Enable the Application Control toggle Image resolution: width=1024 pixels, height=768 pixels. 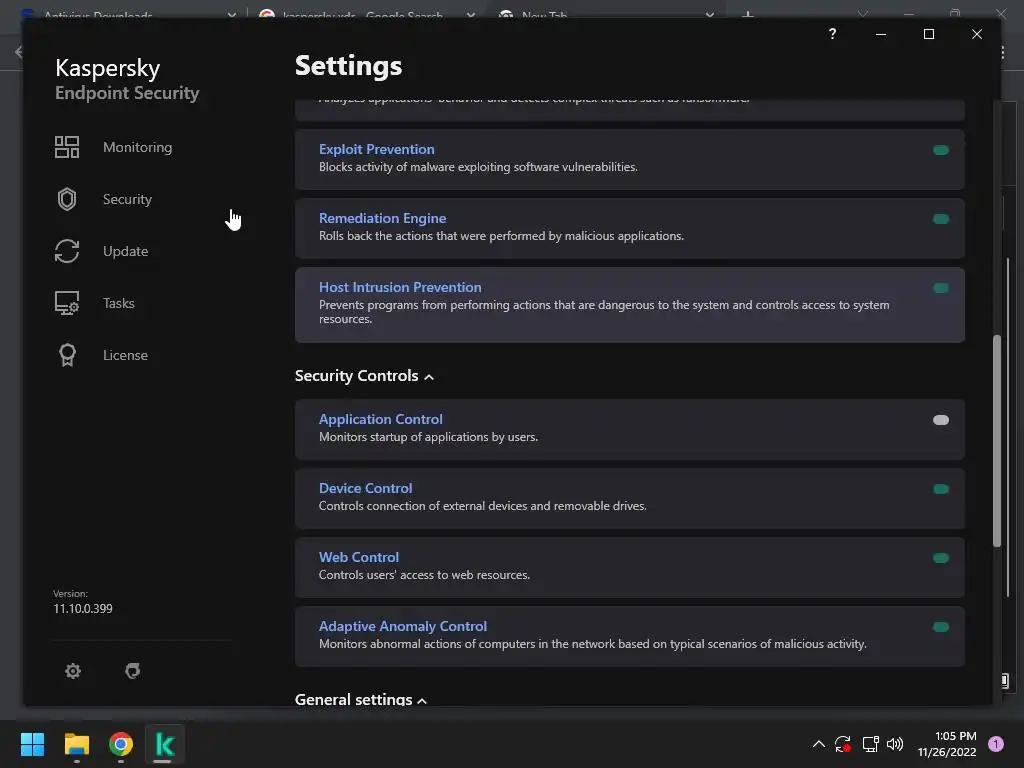[x=940, y=420]
